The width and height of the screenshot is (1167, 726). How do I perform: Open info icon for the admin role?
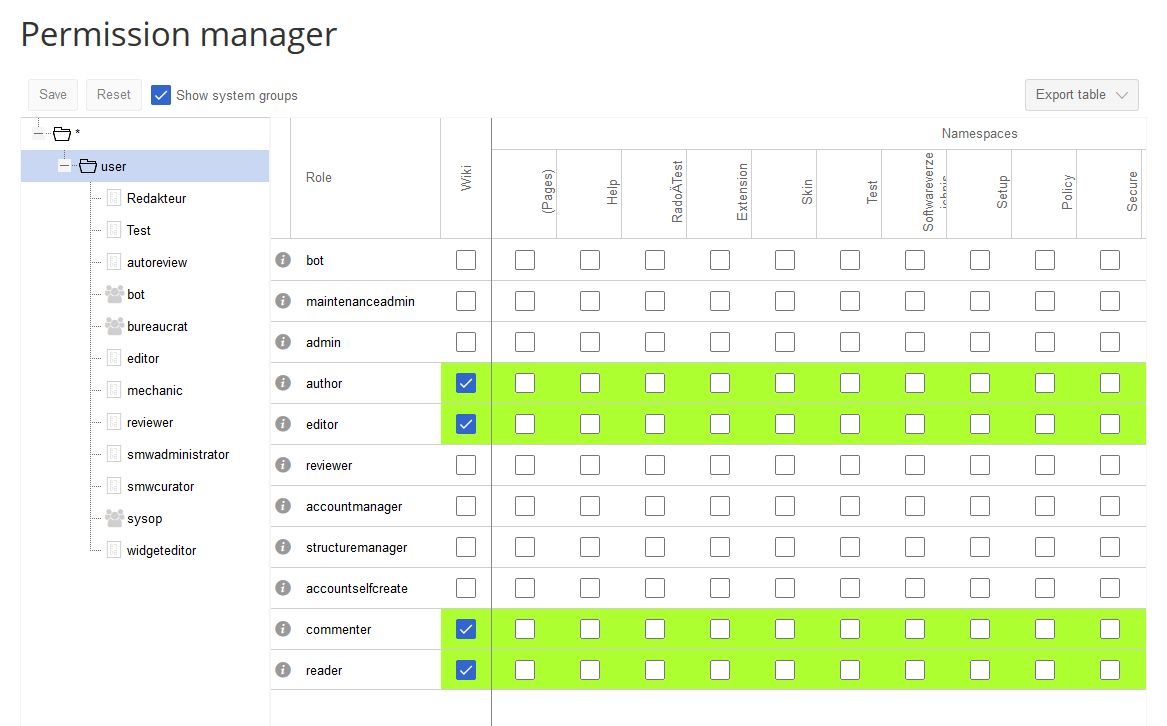coord(283,342)
